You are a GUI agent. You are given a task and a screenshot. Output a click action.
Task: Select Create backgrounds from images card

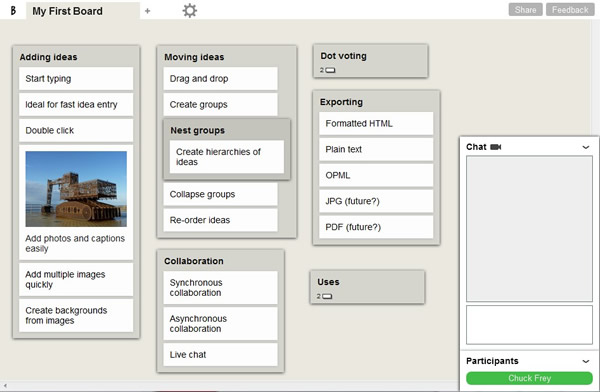76,315
